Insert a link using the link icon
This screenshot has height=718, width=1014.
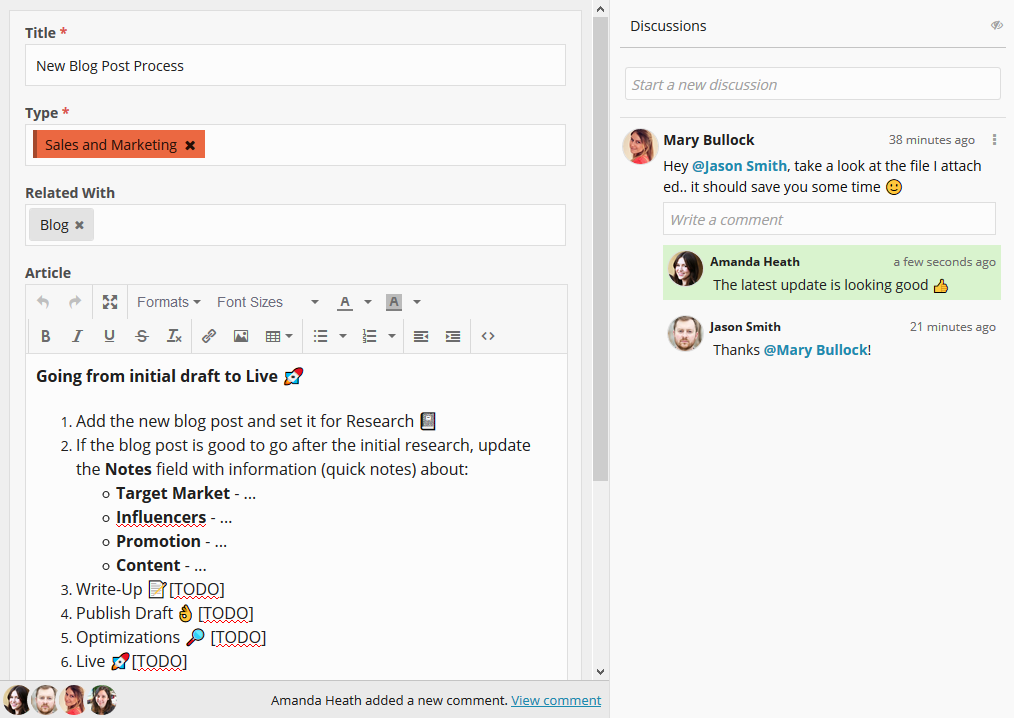[x=209, y=336]
